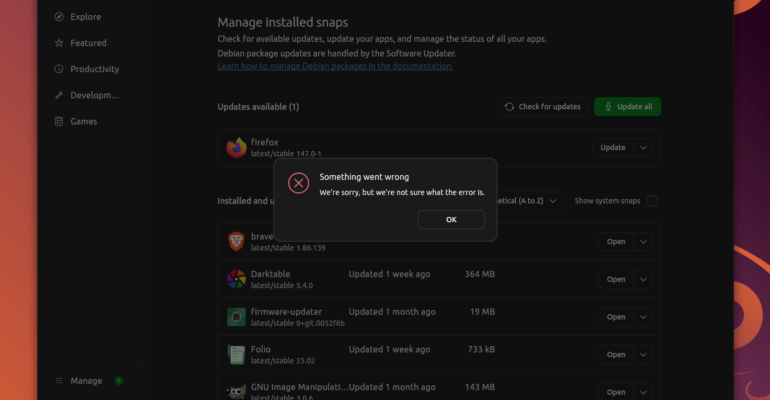The height and width of the screenshot is (400, 770).
Task: Click firmware-updater size 19 MB
Action: tap(482, 312)
